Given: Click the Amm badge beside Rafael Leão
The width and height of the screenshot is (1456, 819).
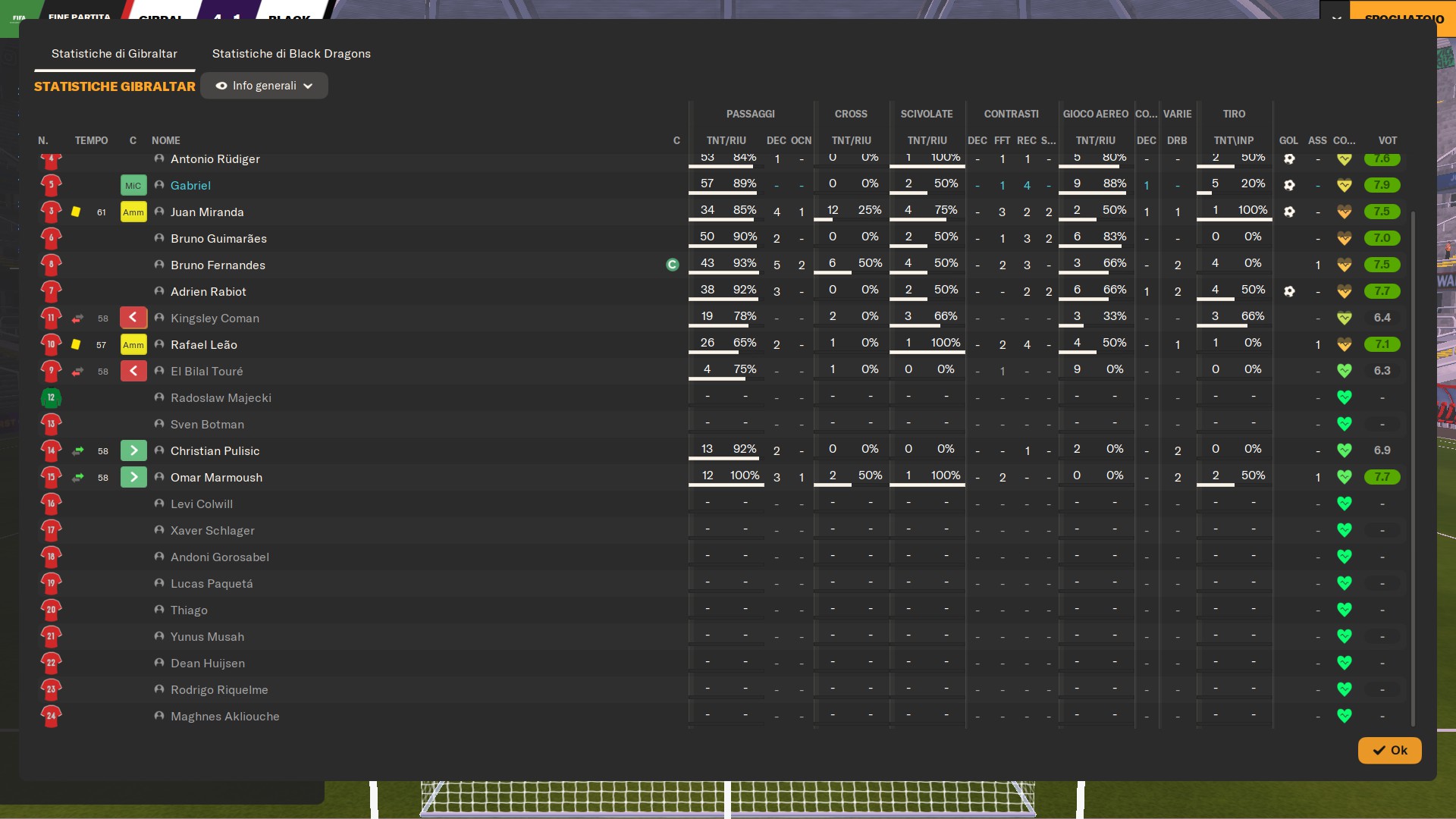Looking at the screenshot, I should pyautogui.click(x=133, y=344).
